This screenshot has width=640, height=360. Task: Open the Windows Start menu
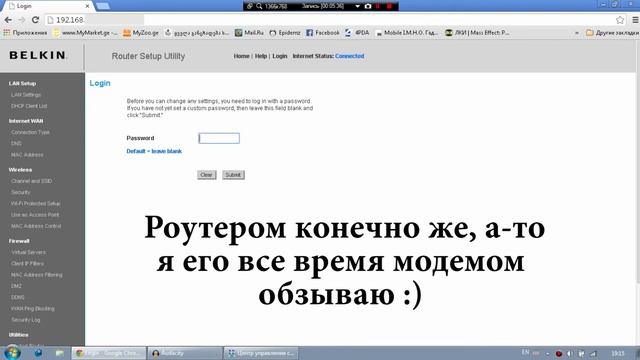(x=12, y=353)
